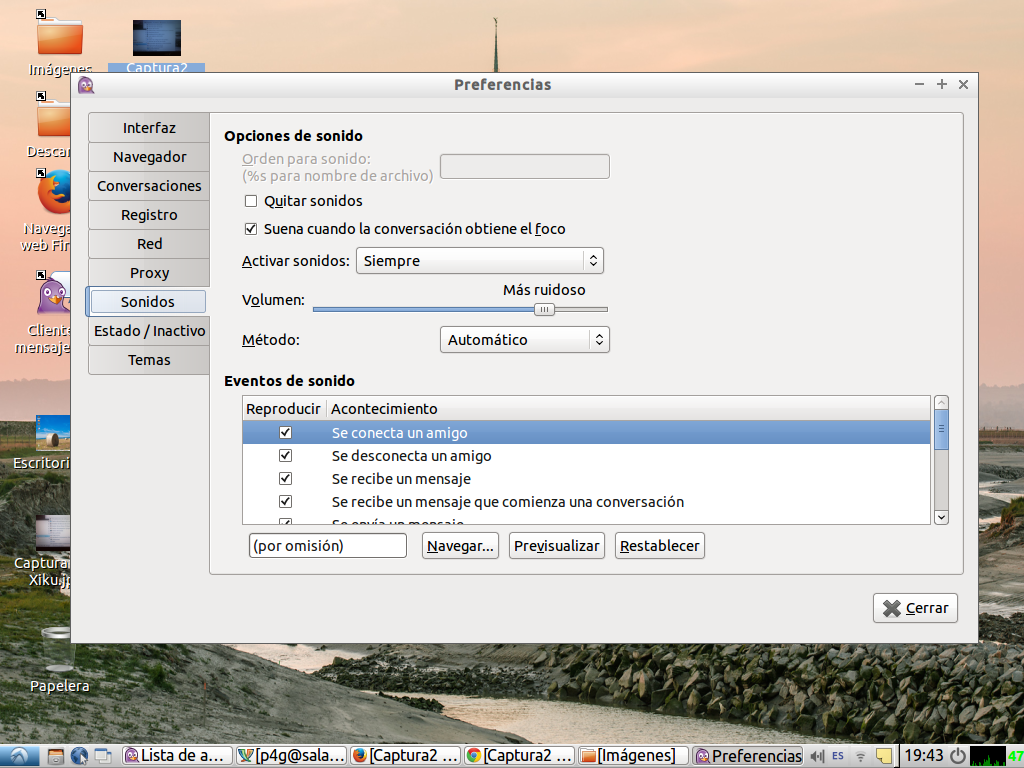Click the Previsualizar button
The height and width of the screenshot is (768, 1024).
556,546
